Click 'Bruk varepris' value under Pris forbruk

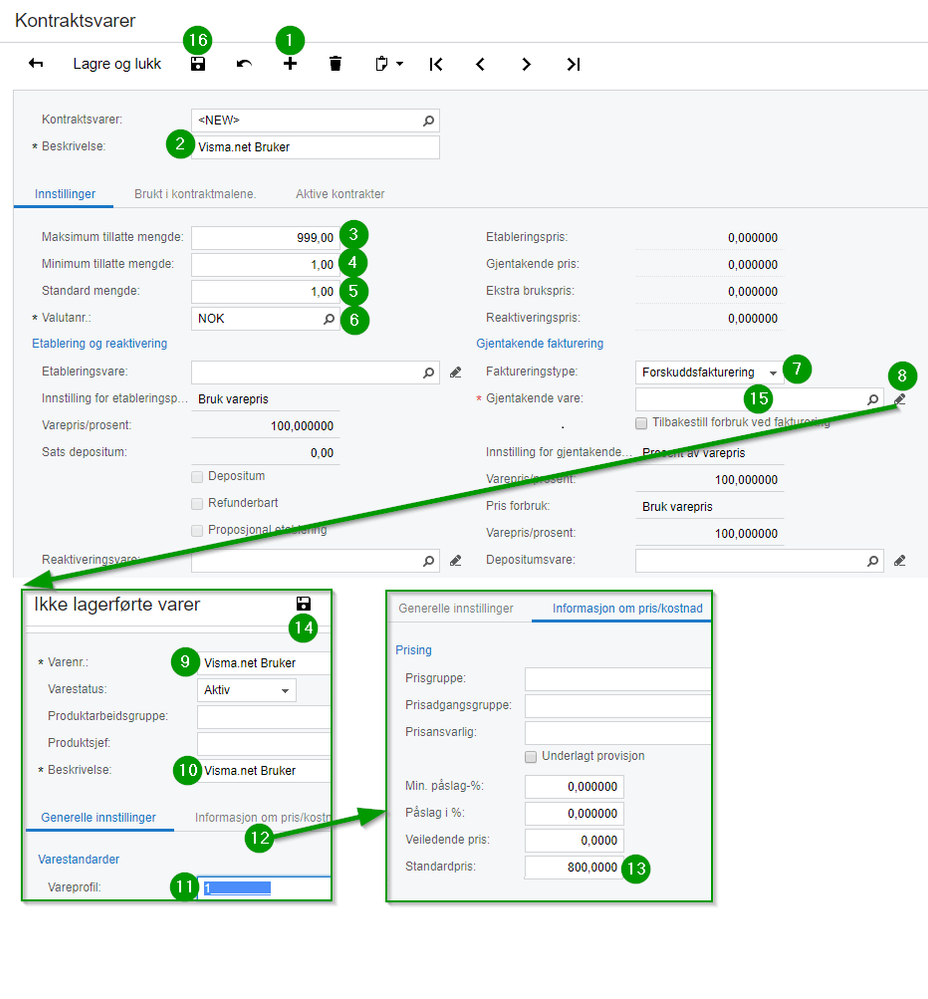tap(677, 507)
